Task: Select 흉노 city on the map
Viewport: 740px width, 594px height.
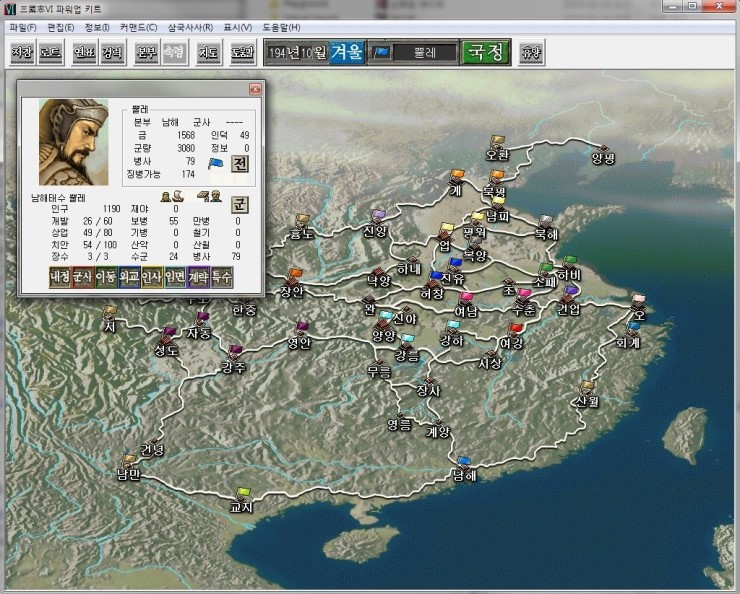Action: click(x=301, y=227)
